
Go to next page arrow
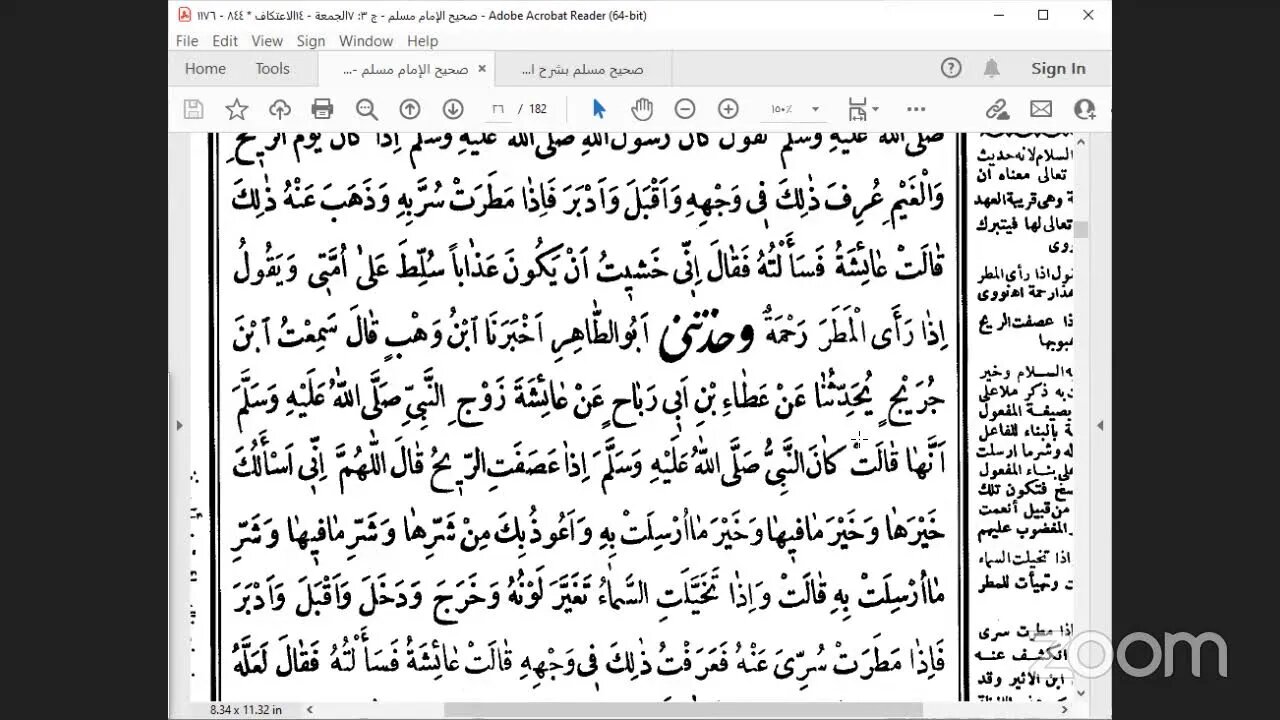point(453,109)
